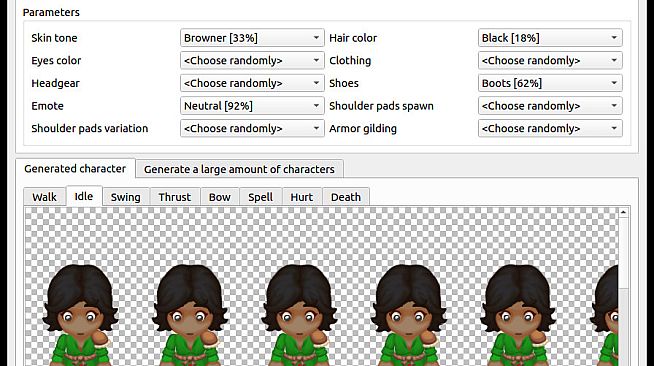Open the Headgear dropdown

tap(252, 83)
